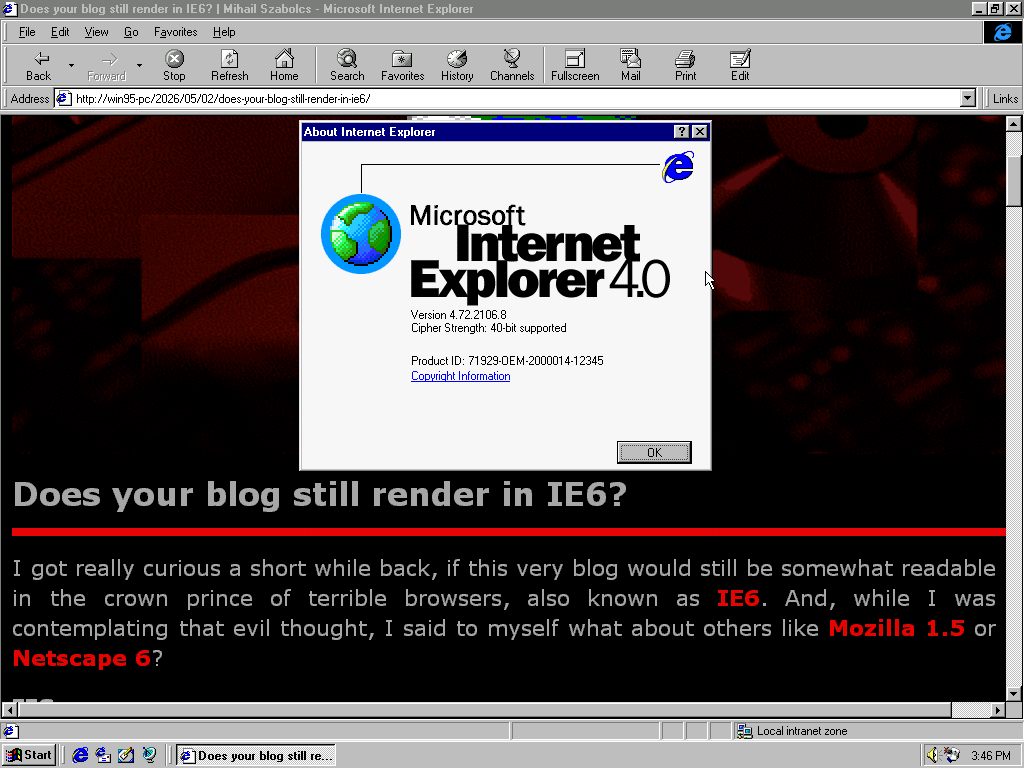Open the Favorites toolbar button

tap(402, 65)
